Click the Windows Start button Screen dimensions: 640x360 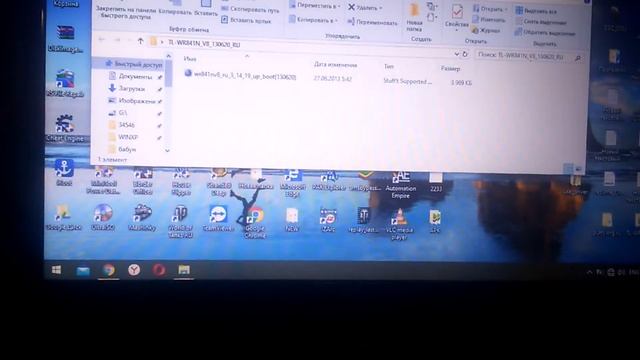click(x=57, y=269)
